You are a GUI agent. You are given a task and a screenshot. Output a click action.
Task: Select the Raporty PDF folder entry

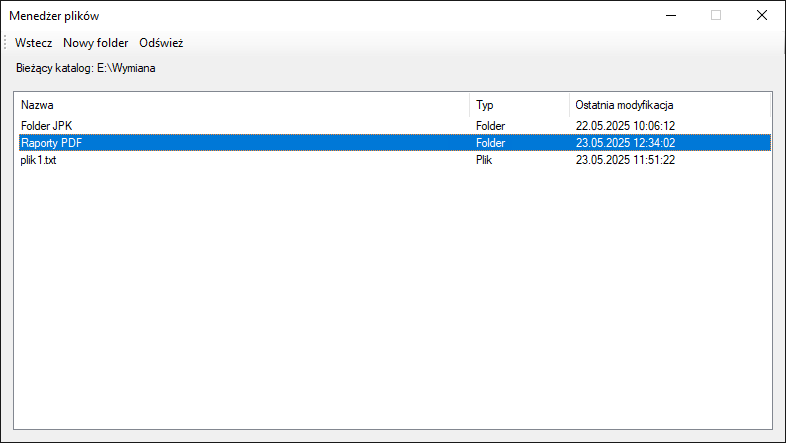395,143
